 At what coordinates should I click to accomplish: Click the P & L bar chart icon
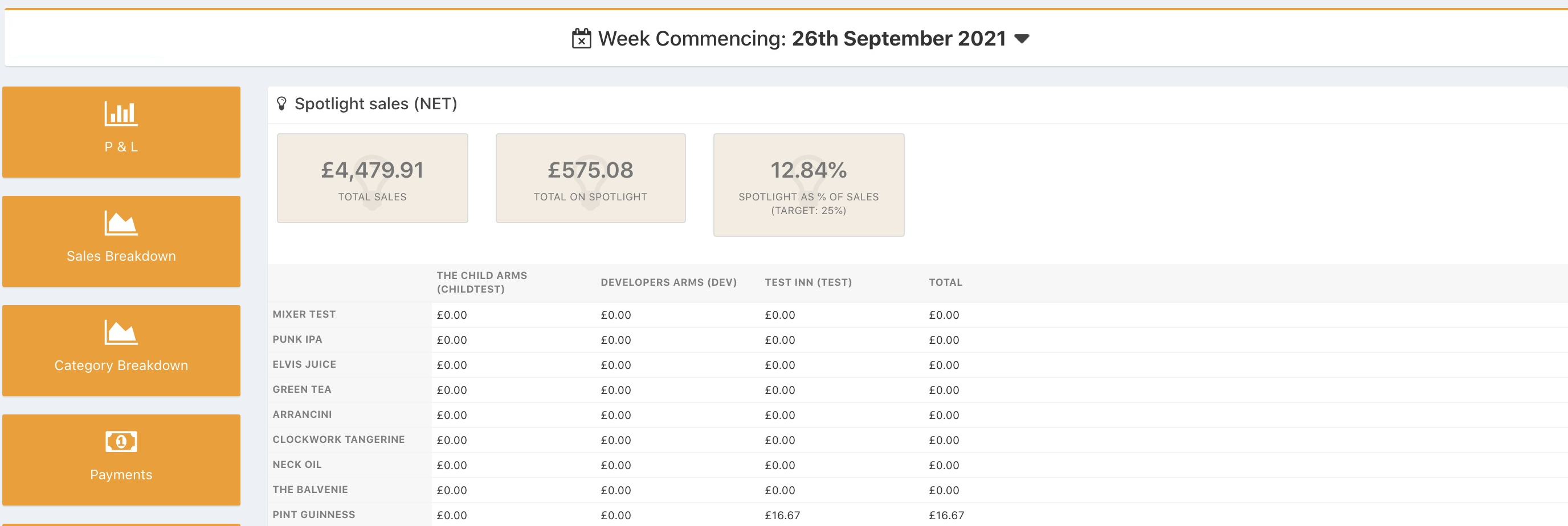point(121,114)
